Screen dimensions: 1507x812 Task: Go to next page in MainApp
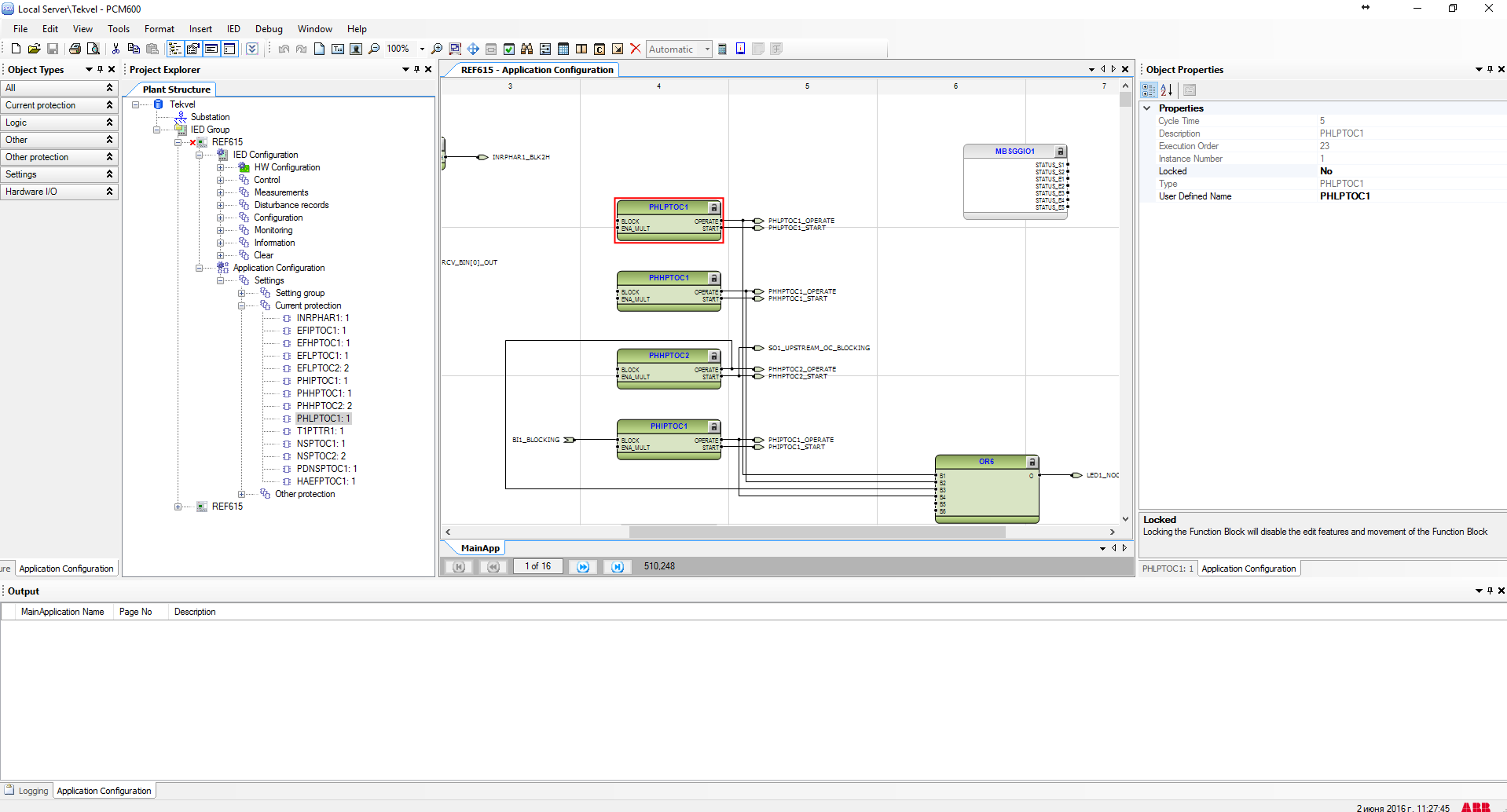click(x=583, y=567)
